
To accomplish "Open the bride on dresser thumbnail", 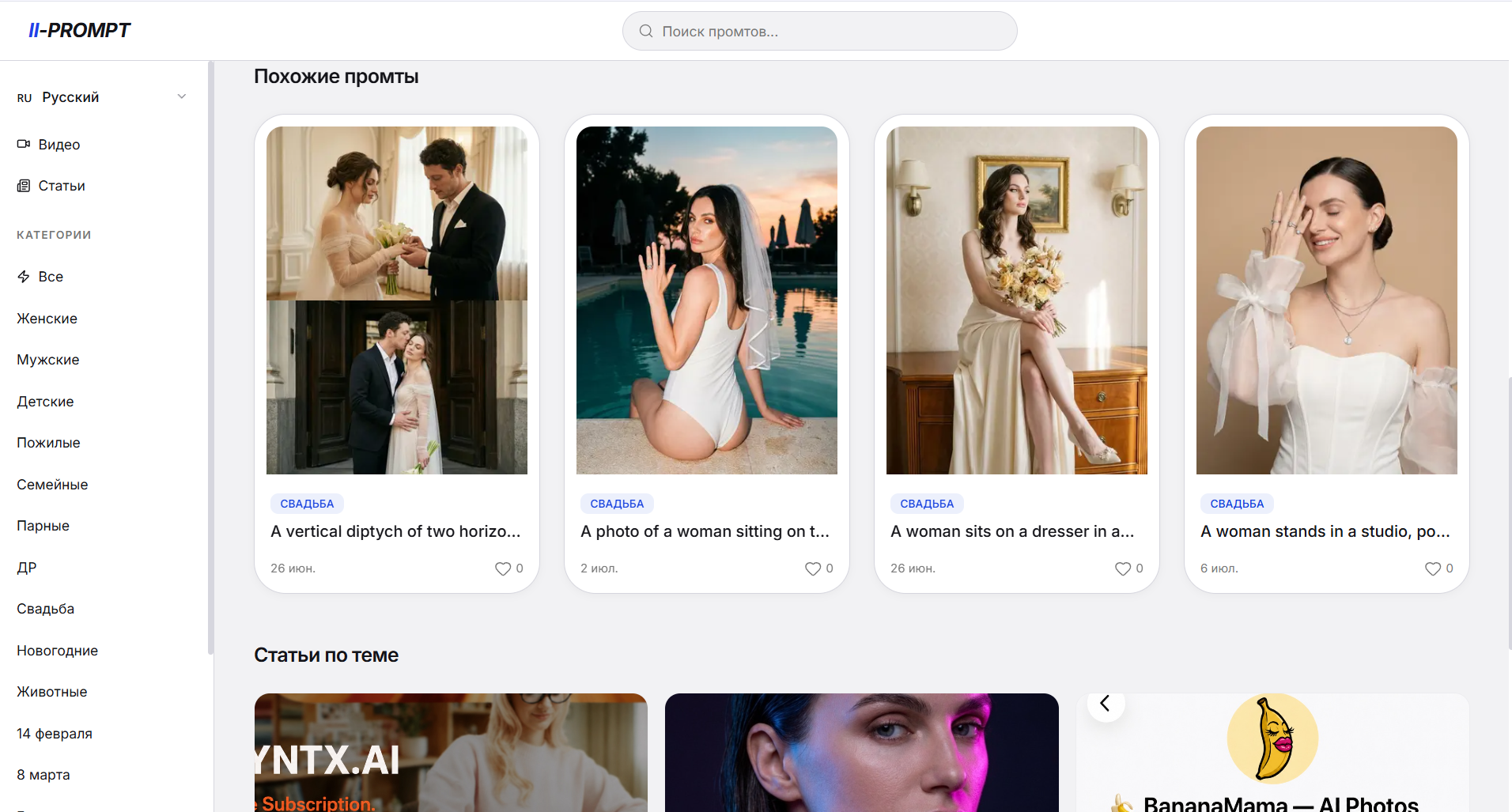I will 1017,300.
